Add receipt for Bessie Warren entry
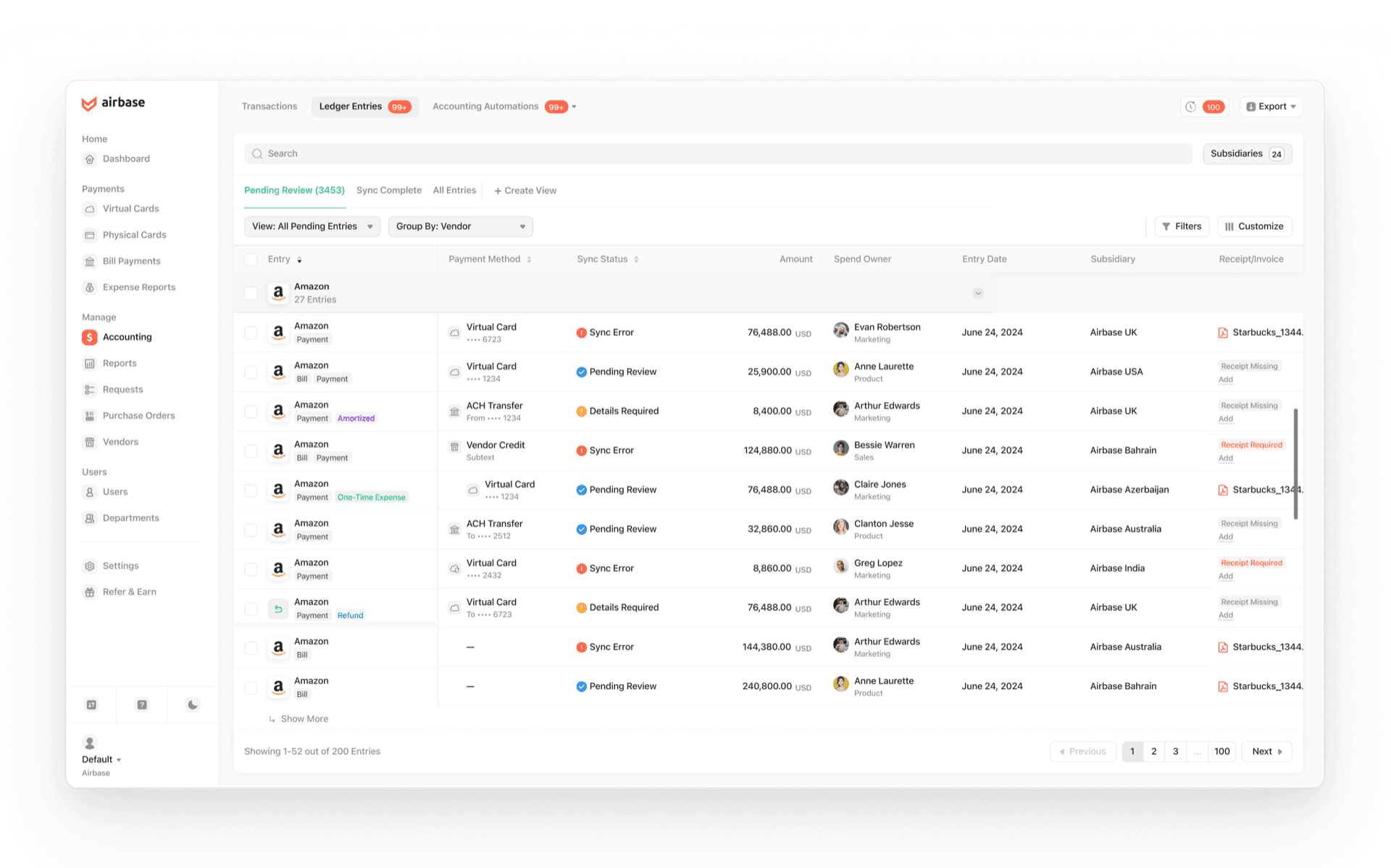 (x=1226, y=458)
